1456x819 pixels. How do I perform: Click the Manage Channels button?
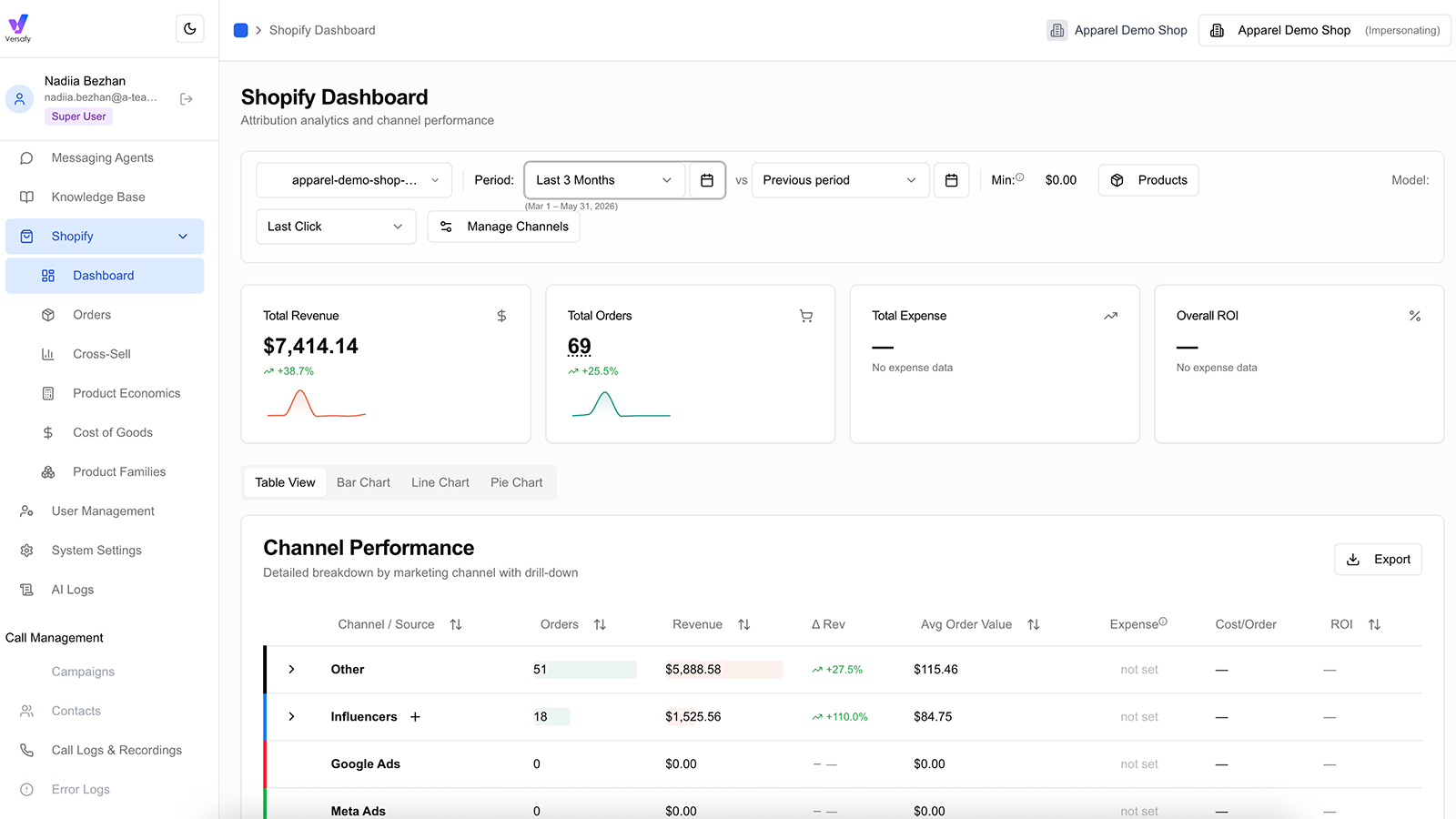pos(503,227)
